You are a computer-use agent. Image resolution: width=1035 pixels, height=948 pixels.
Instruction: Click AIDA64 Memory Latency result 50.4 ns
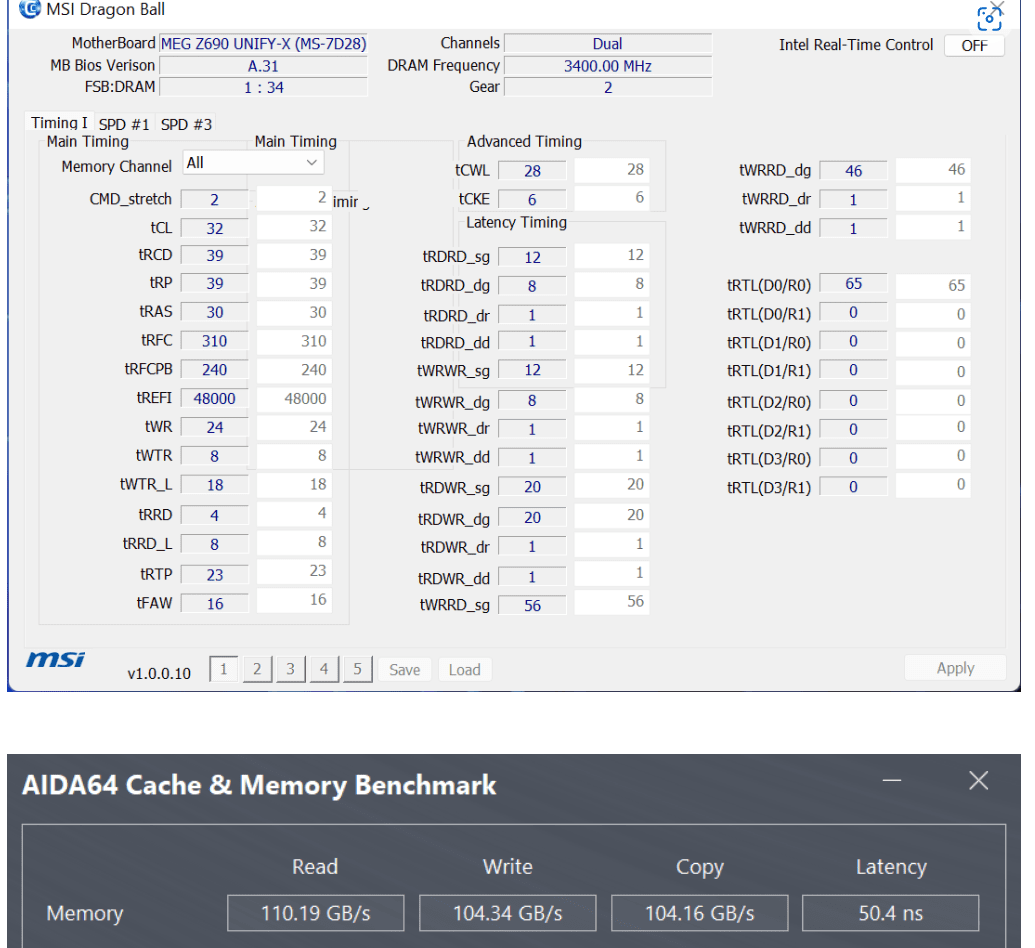890,913
